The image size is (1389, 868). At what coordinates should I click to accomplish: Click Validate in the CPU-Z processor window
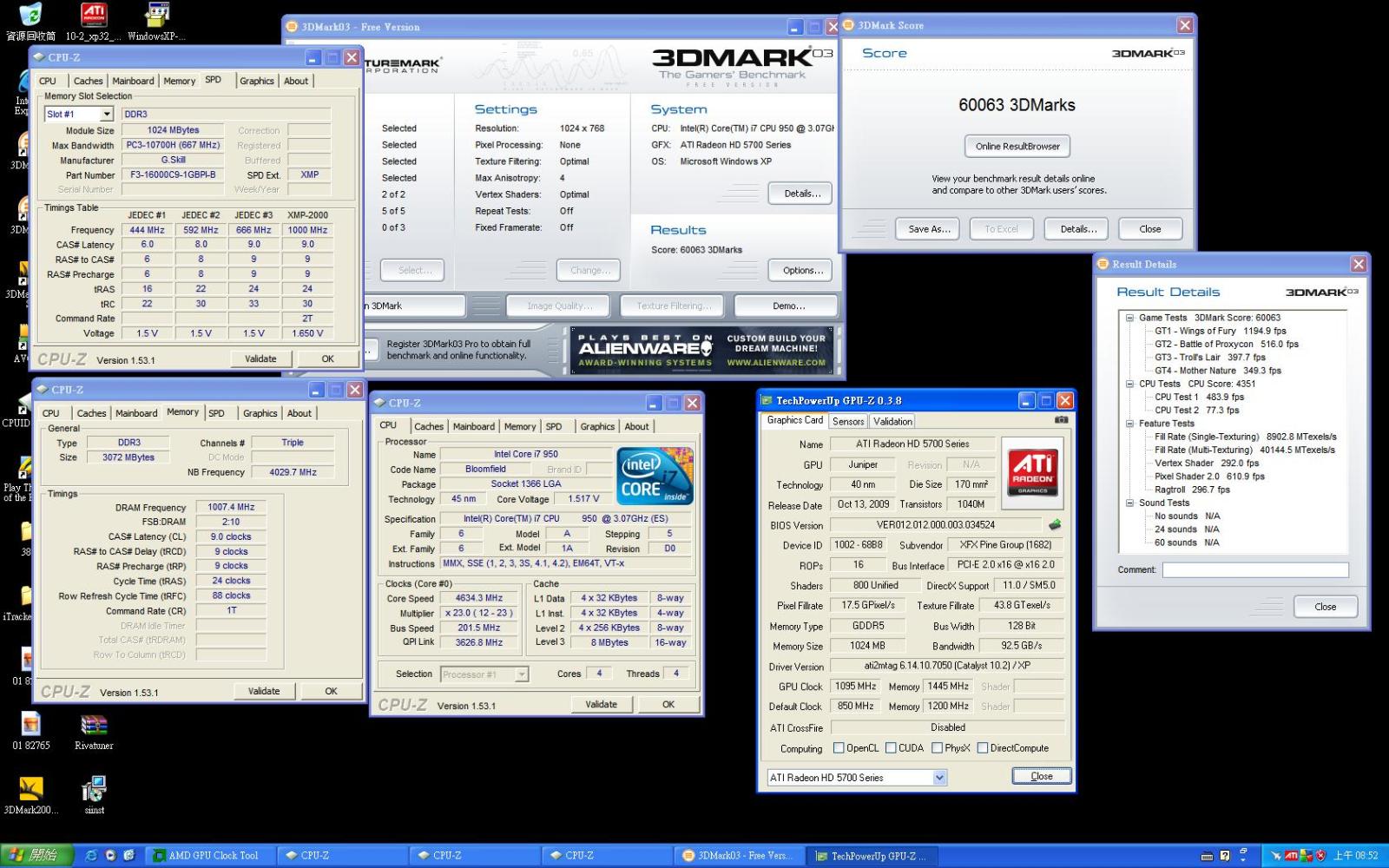click(601, 704)
